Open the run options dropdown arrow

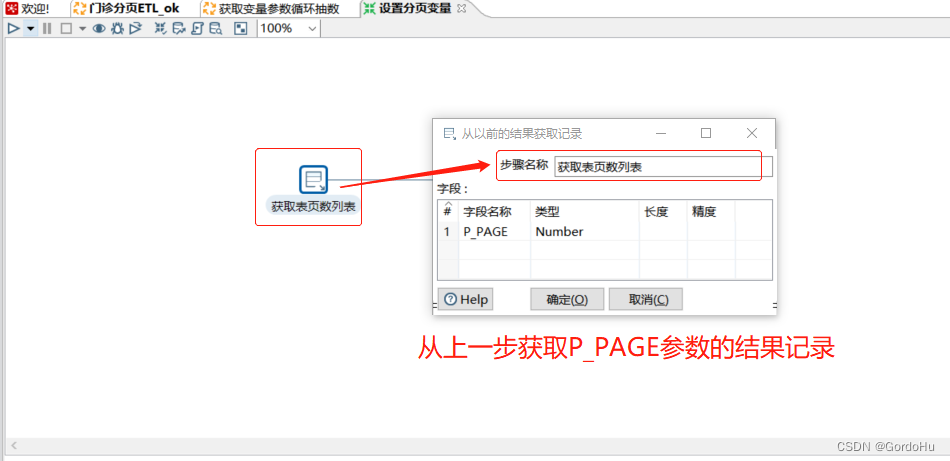[x=30, y=28]
